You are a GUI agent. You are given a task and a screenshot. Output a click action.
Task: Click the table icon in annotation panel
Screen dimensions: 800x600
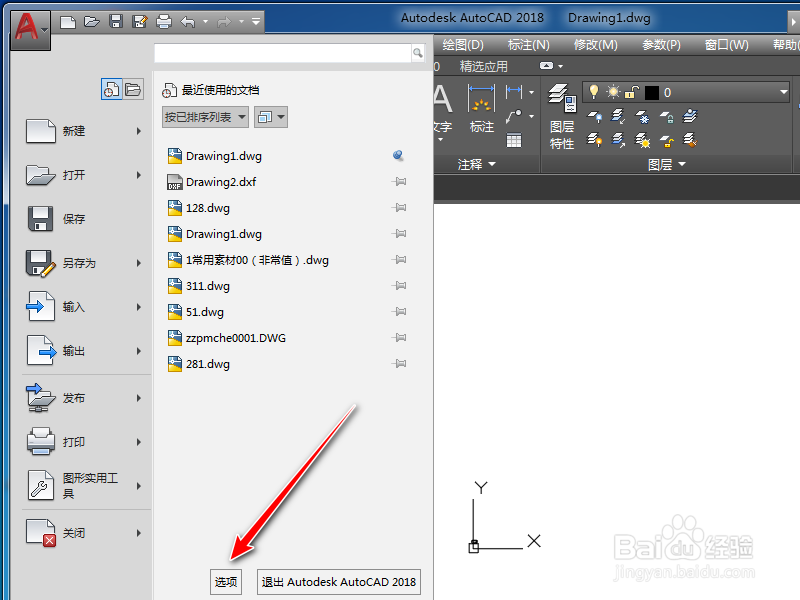point(514,140)
